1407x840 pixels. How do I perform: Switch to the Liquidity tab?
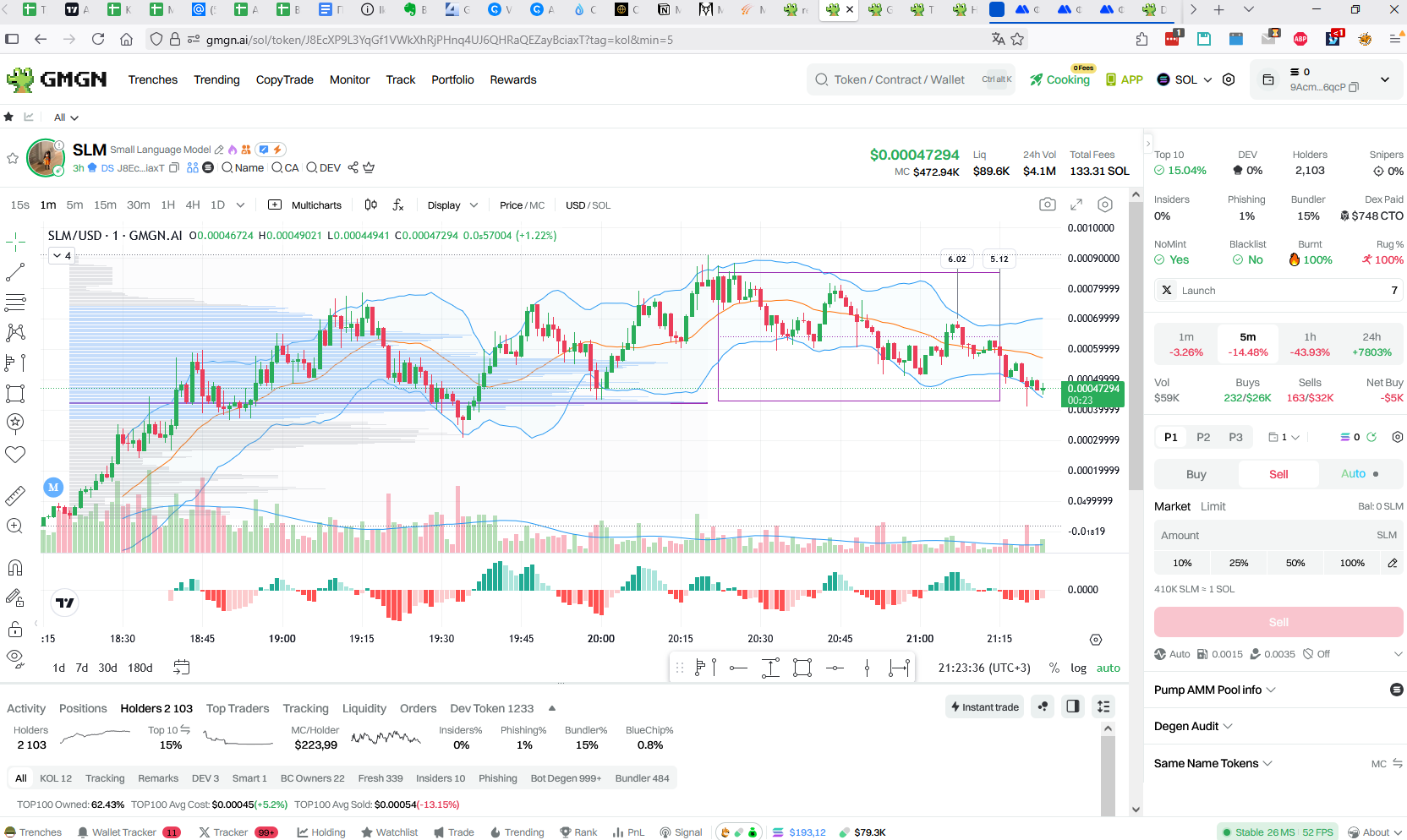[364, 708]
